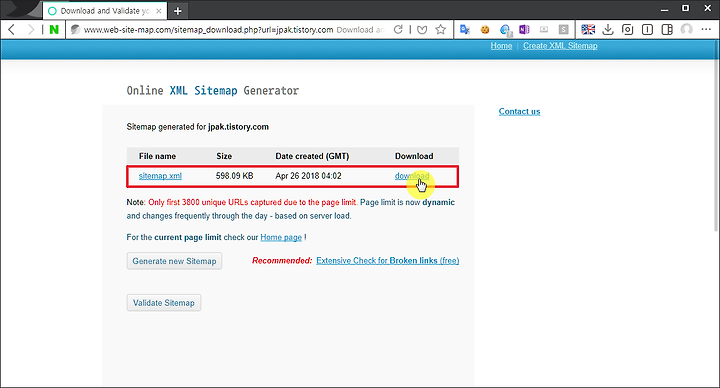Image resolution: width=720 pixels, height=388 pixels.
Task: Click the jpak.tistory.com domain text
Action: 238,127
